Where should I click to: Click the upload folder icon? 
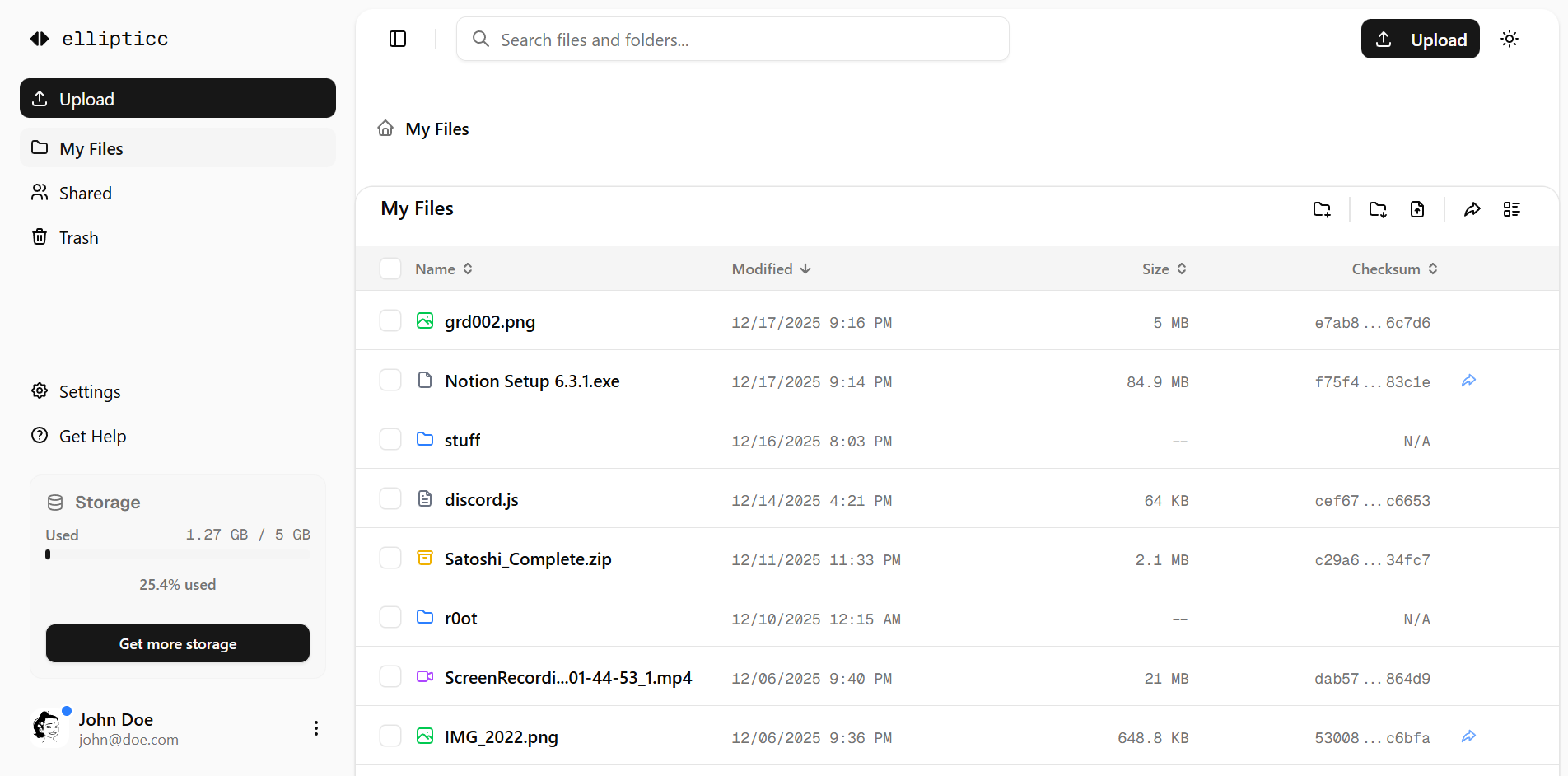1378,209
